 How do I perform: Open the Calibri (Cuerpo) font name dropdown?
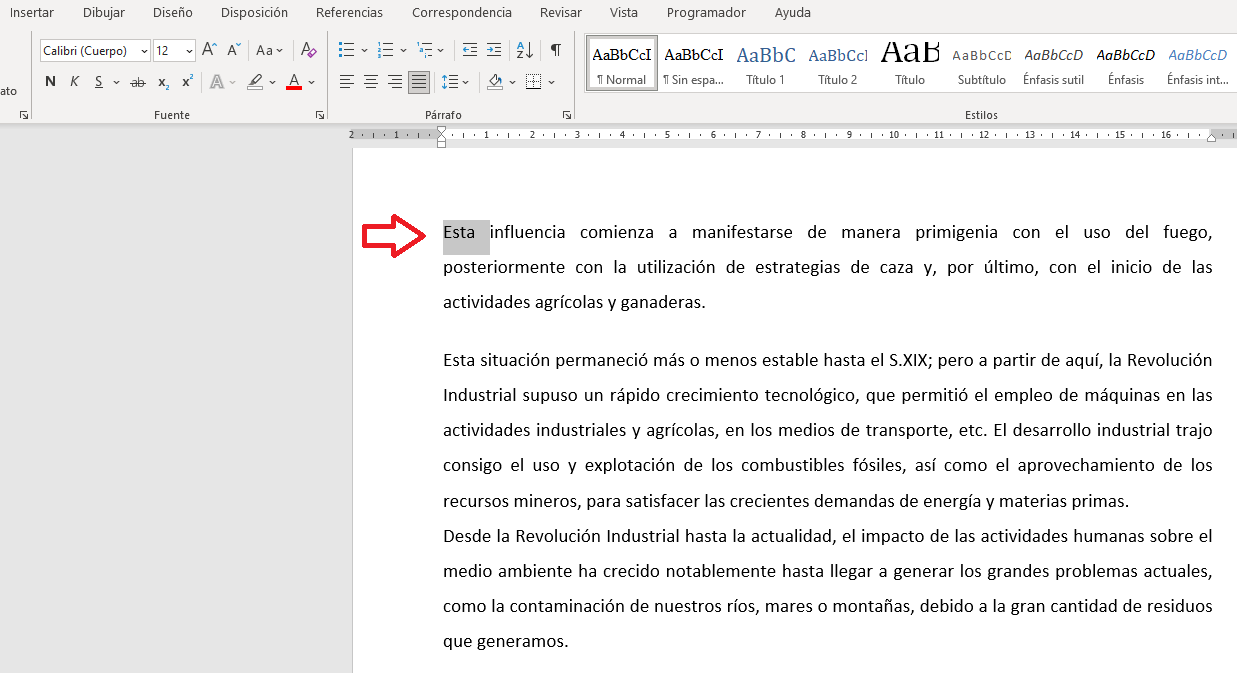coord(145,50)
